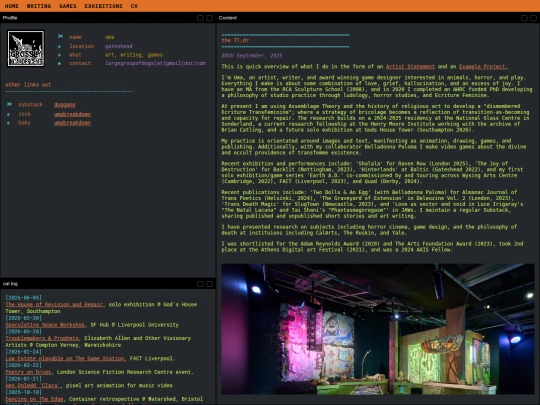
Task: Open the WRITING nav item
Action: [x=39, y=6]
